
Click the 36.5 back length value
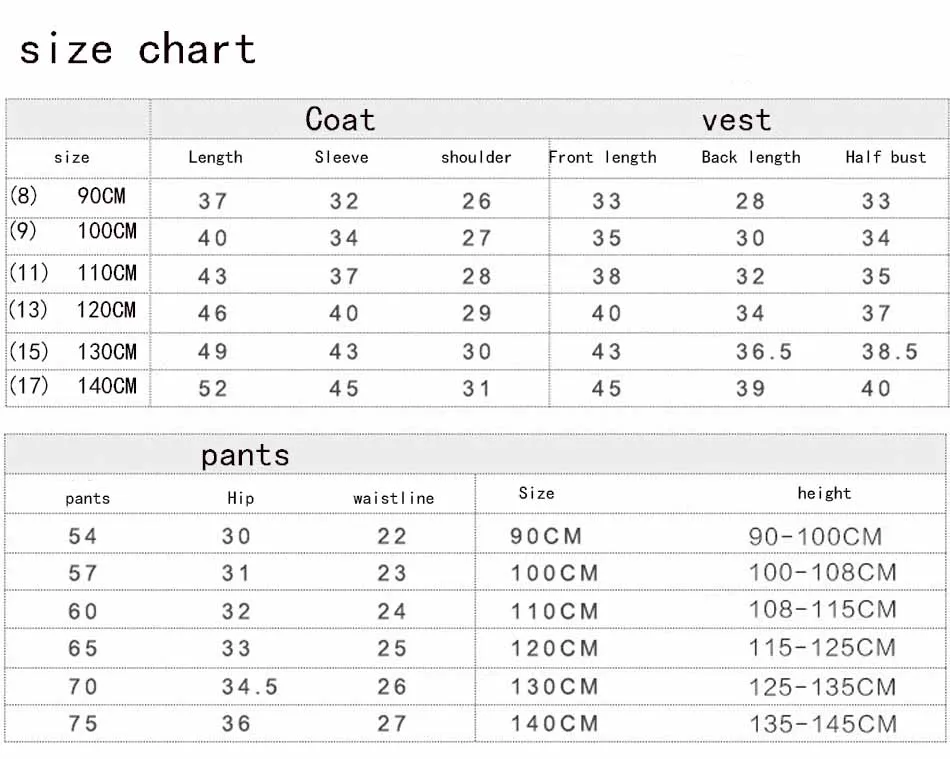[x=764, y=352]
